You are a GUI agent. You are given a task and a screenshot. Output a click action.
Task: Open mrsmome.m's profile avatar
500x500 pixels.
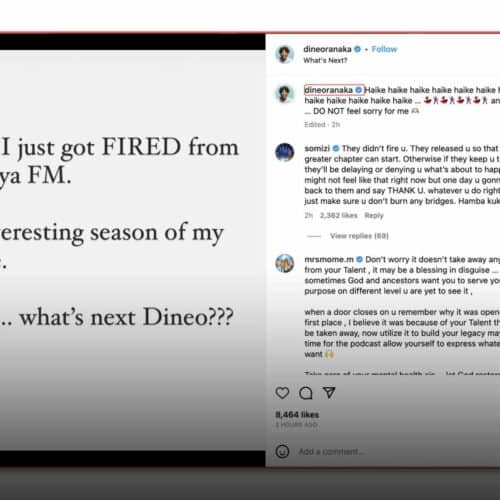[285, 263]
